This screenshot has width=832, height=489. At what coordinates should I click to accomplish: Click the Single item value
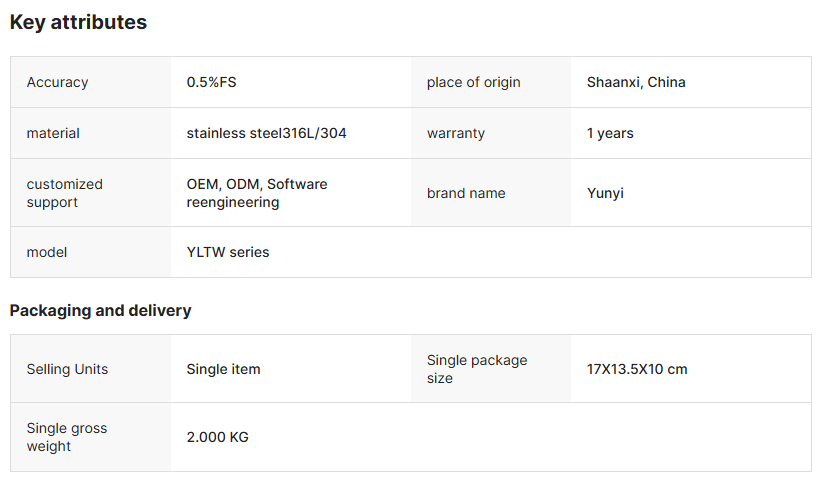223,369
